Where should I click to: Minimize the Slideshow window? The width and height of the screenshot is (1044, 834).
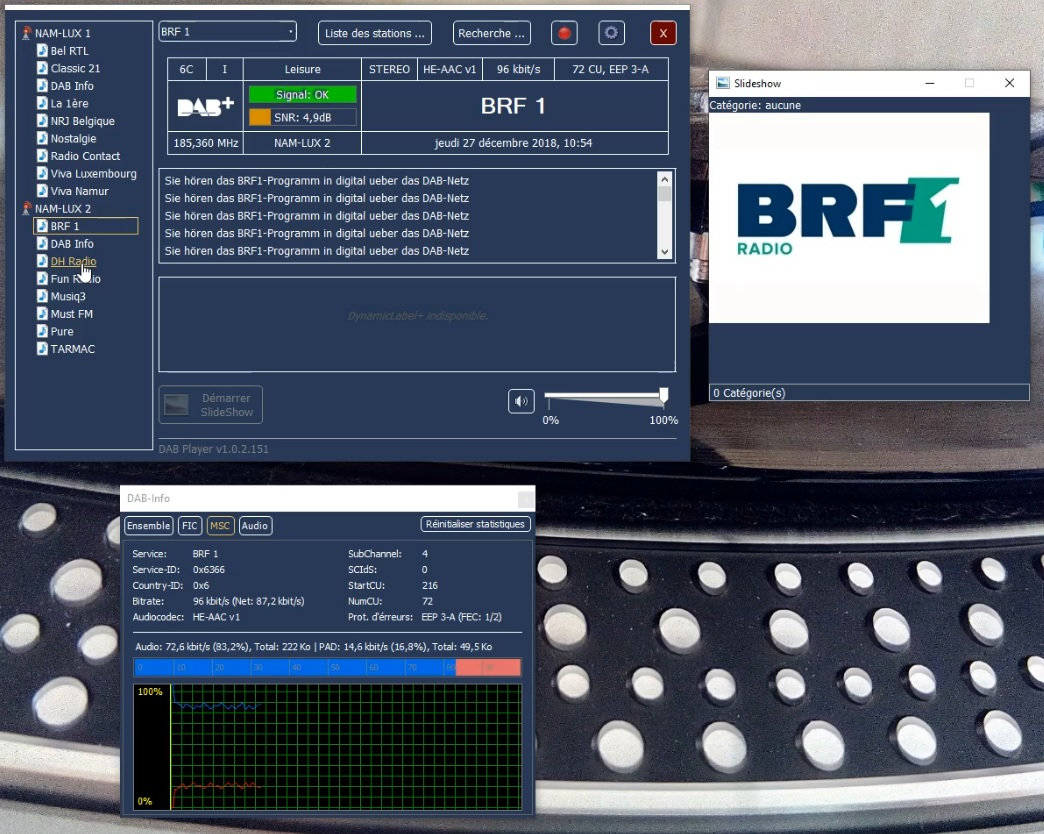(929, 83)
